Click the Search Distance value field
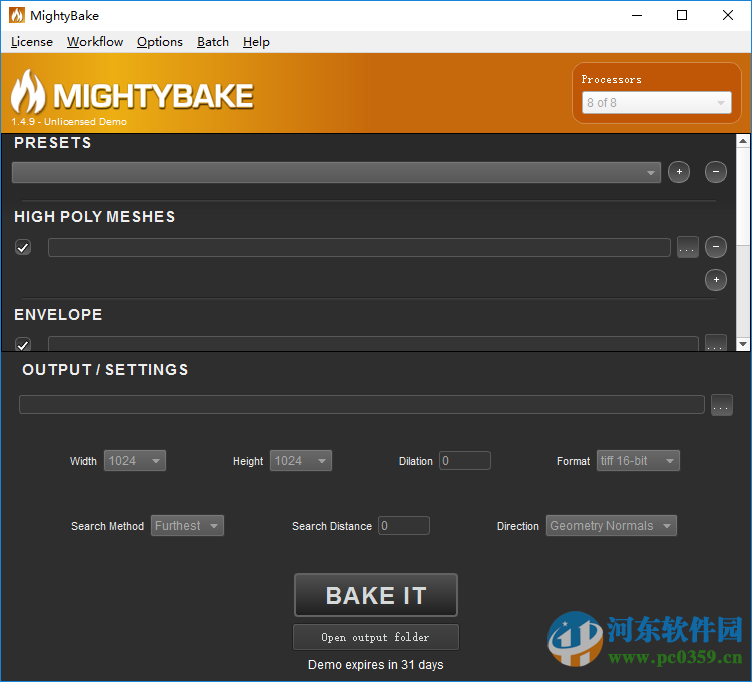Viewport: 752px width, 682px height. (x=404, y=526)
